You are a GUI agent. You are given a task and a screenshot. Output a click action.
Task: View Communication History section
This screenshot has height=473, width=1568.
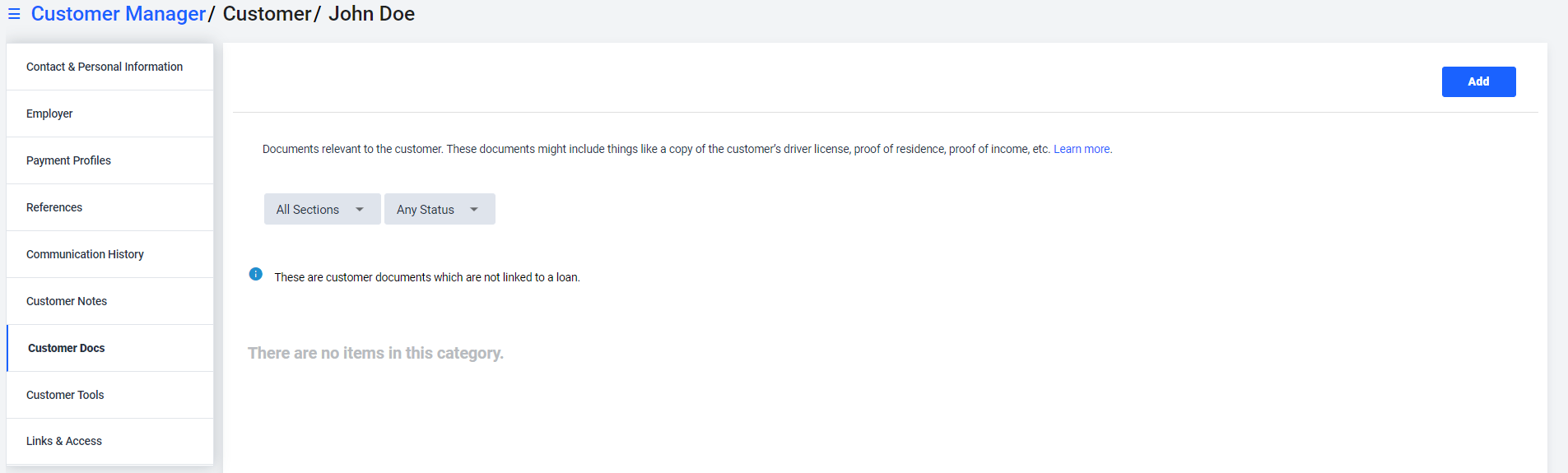coord(109,254)
